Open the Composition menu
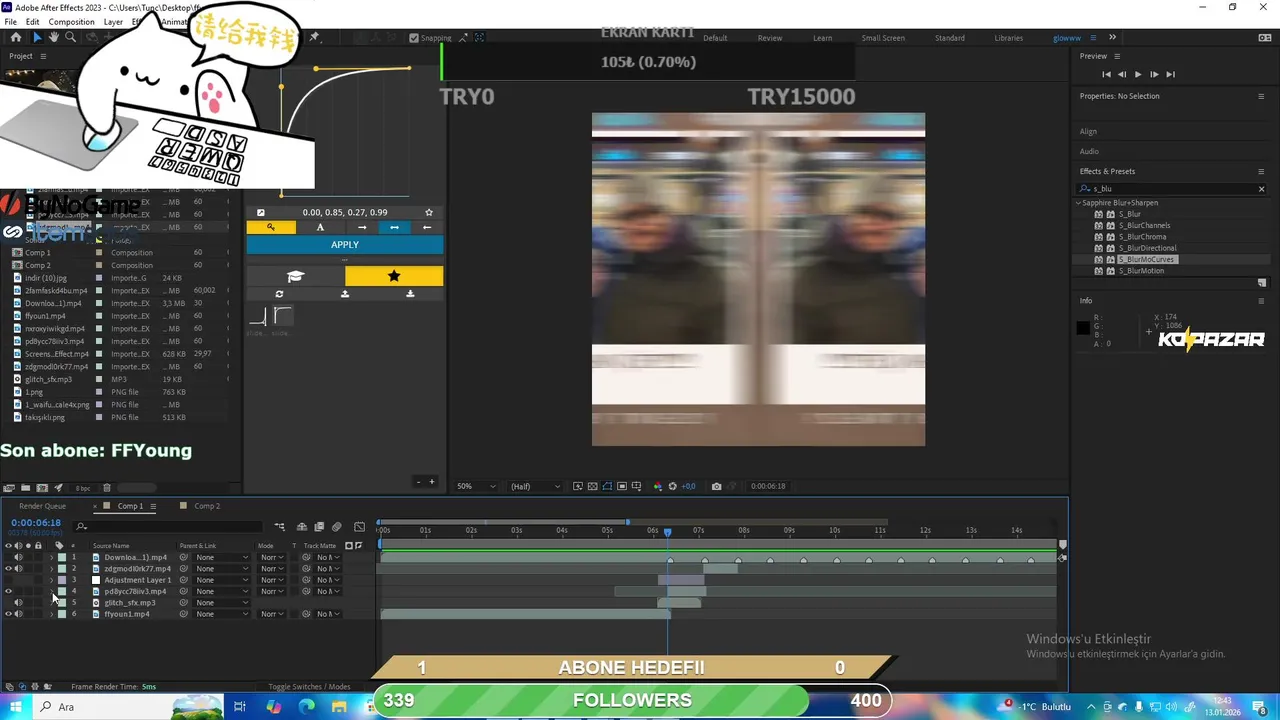This screenshot has width=1280, height=720. [x=71, y=22]
